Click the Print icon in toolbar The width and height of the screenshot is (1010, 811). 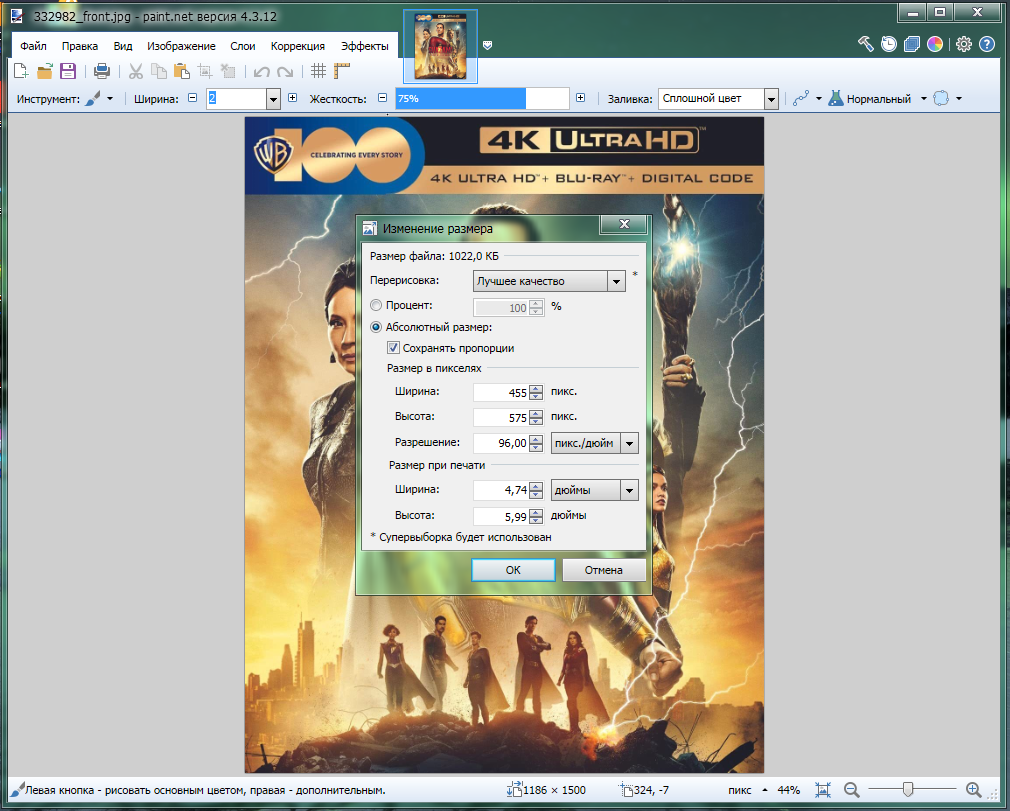(x=101, y=71)
